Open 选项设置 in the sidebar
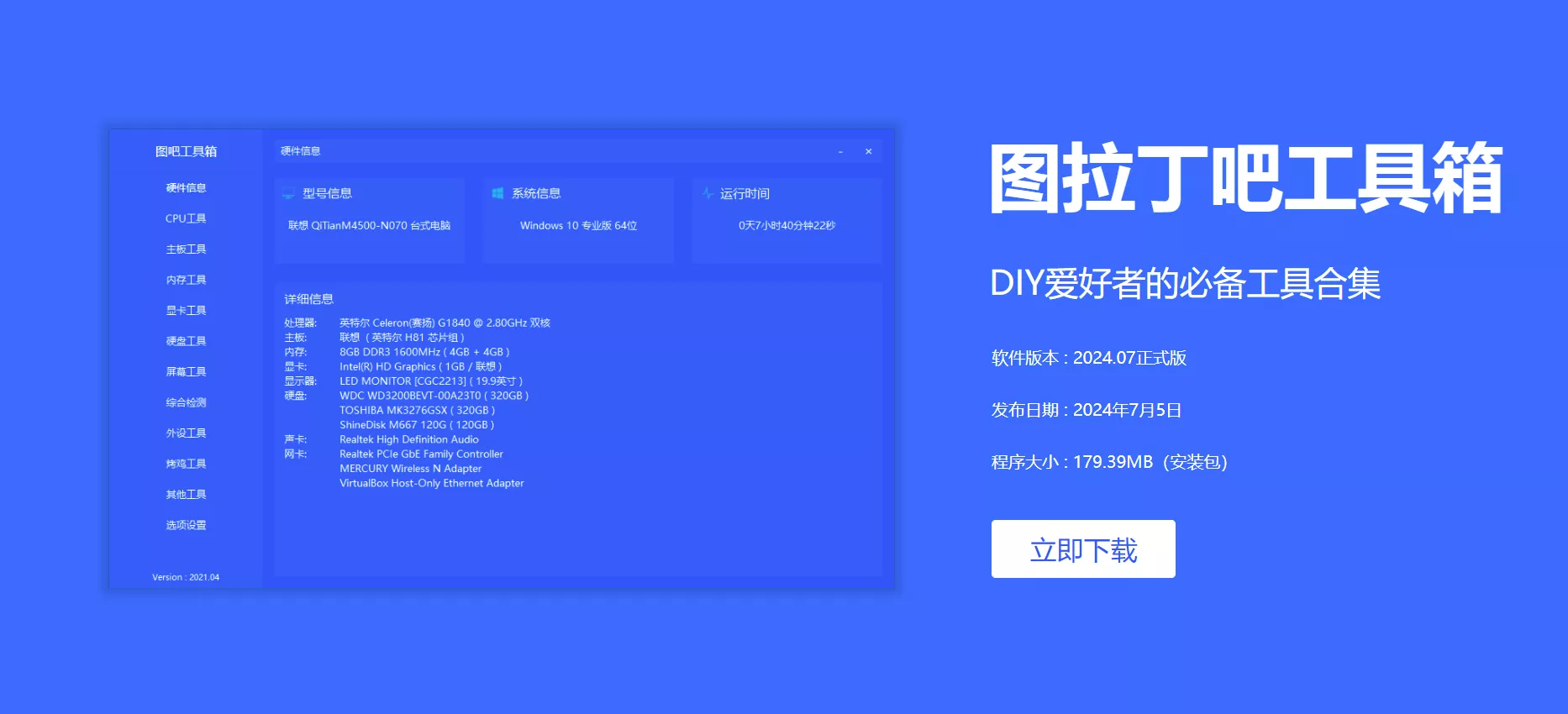This screenshot has height=714, width=1568. point(186,525)
